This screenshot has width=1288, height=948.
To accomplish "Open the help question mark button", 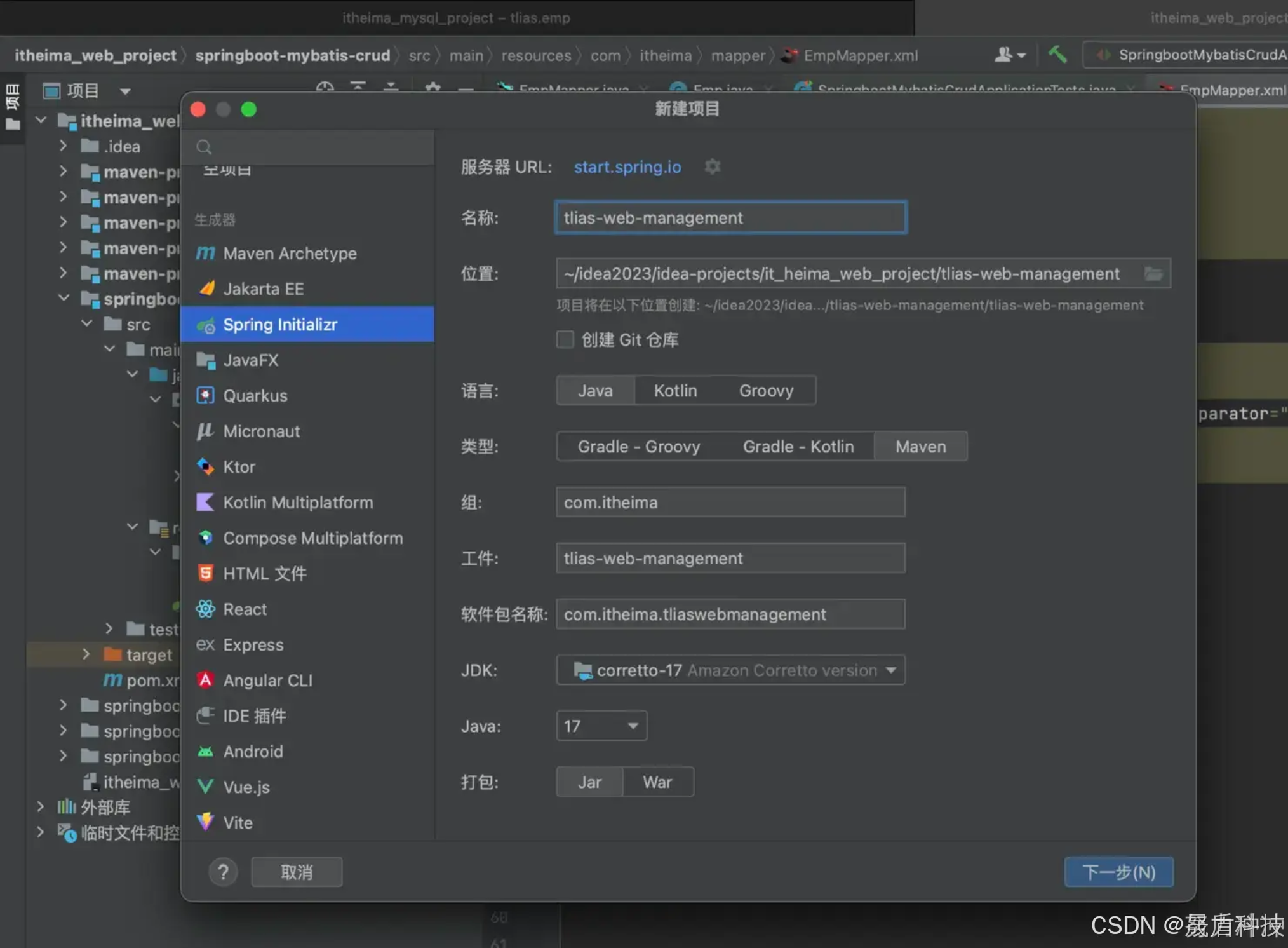I will pos(223,872).
